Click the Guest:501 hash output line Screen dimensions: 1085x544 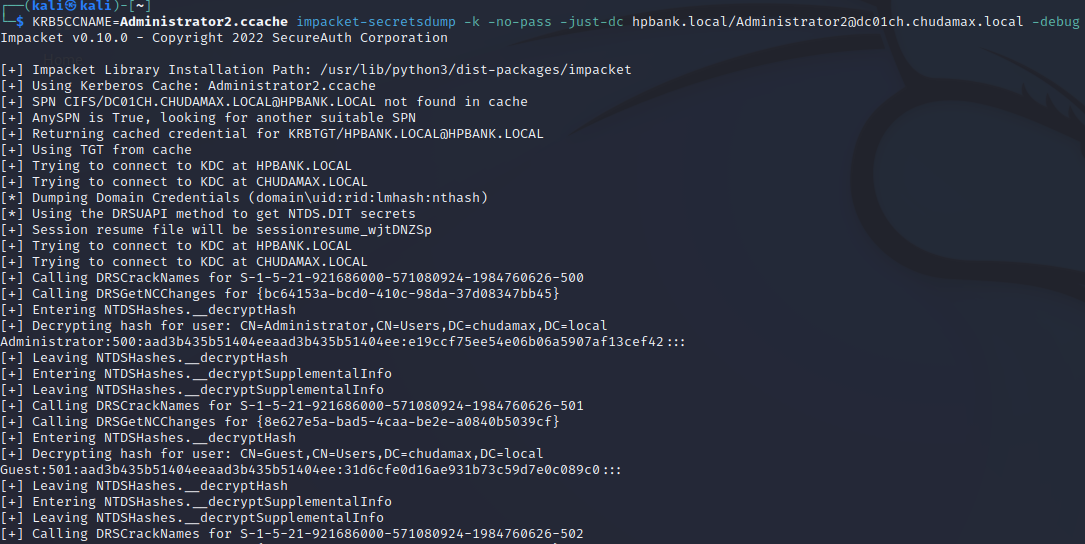click(x=311, y=469)
